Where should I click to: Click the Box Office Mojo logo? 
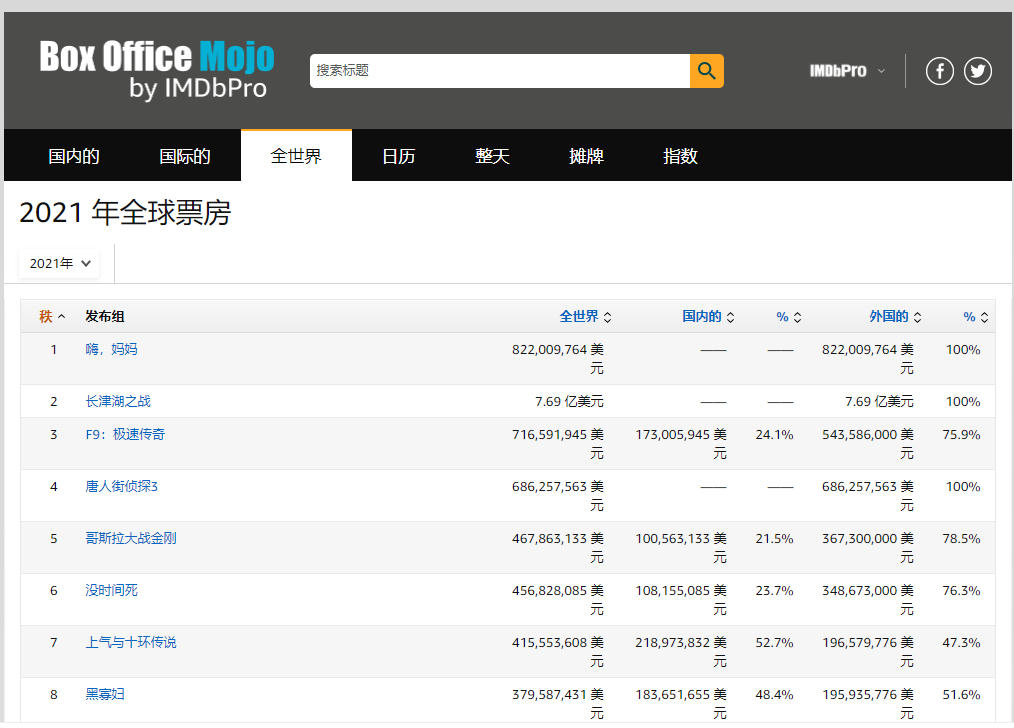(156, 70)
